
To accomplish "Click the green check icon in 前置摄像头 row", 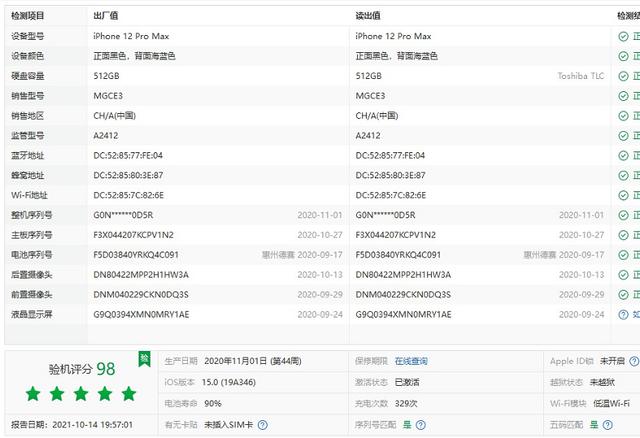I will click(623, 295).
